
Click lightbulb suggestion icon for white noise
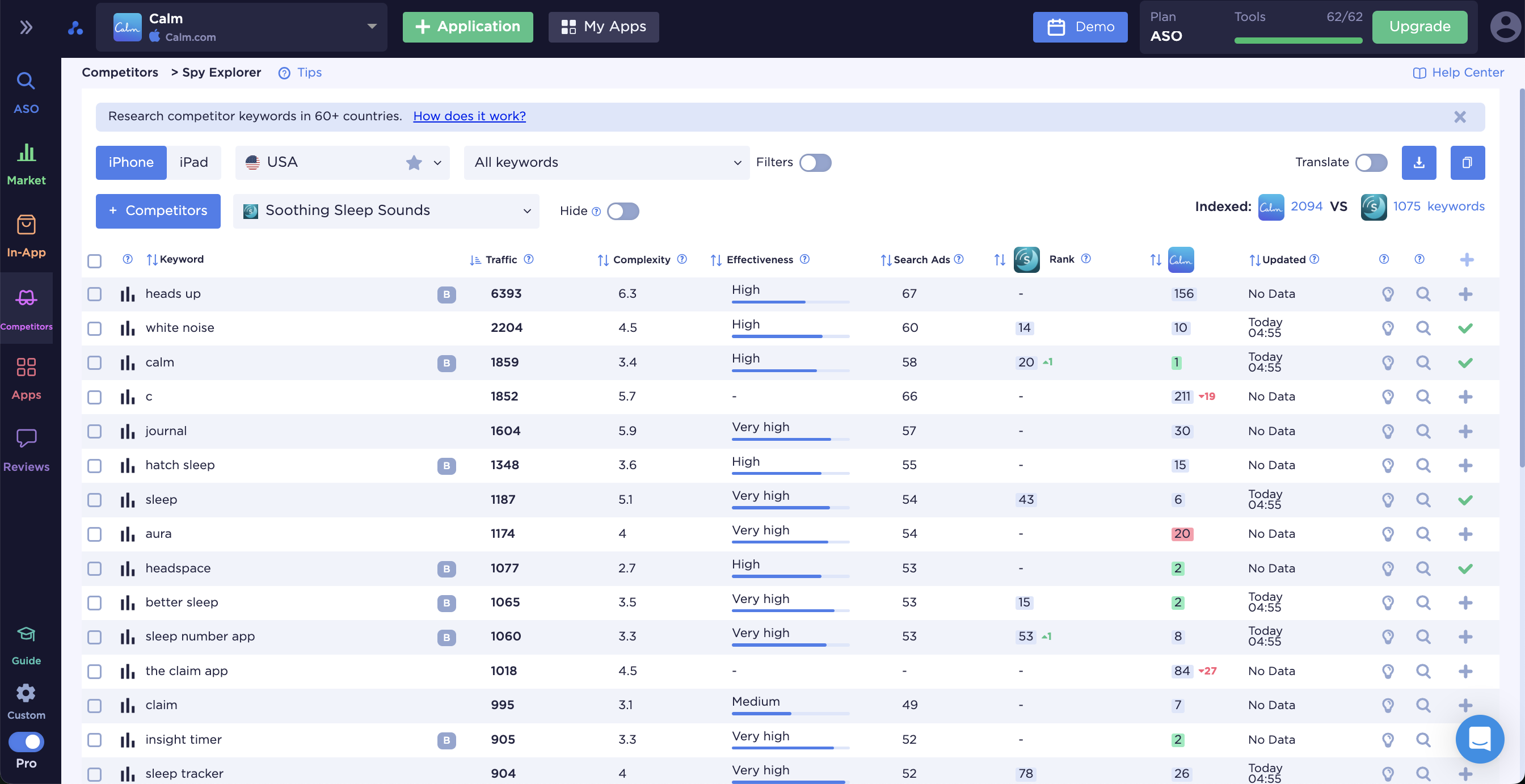coord(1387,328)
